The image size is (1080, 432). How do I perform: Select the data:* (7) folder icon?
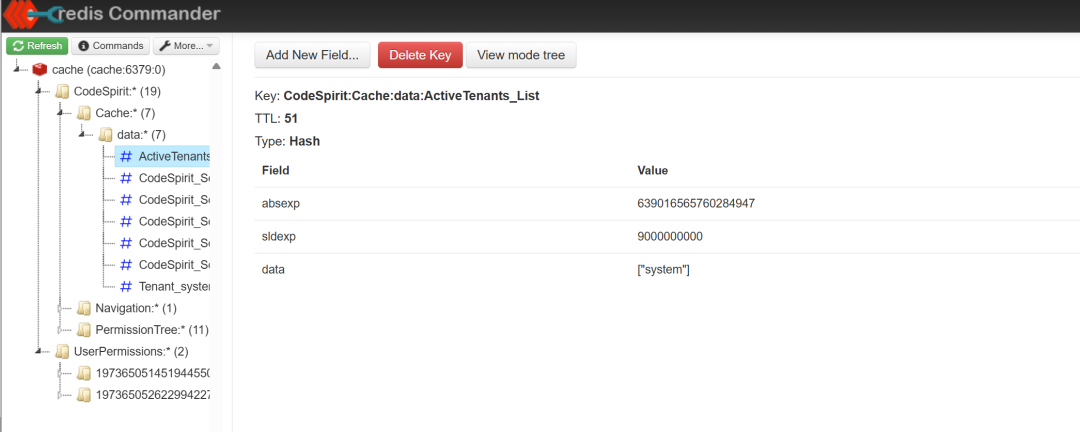click(106, 135)
